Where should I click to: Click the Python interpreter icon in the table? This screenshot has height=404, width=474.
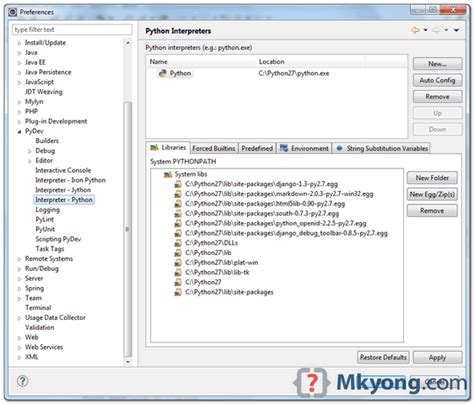[162, 73]
